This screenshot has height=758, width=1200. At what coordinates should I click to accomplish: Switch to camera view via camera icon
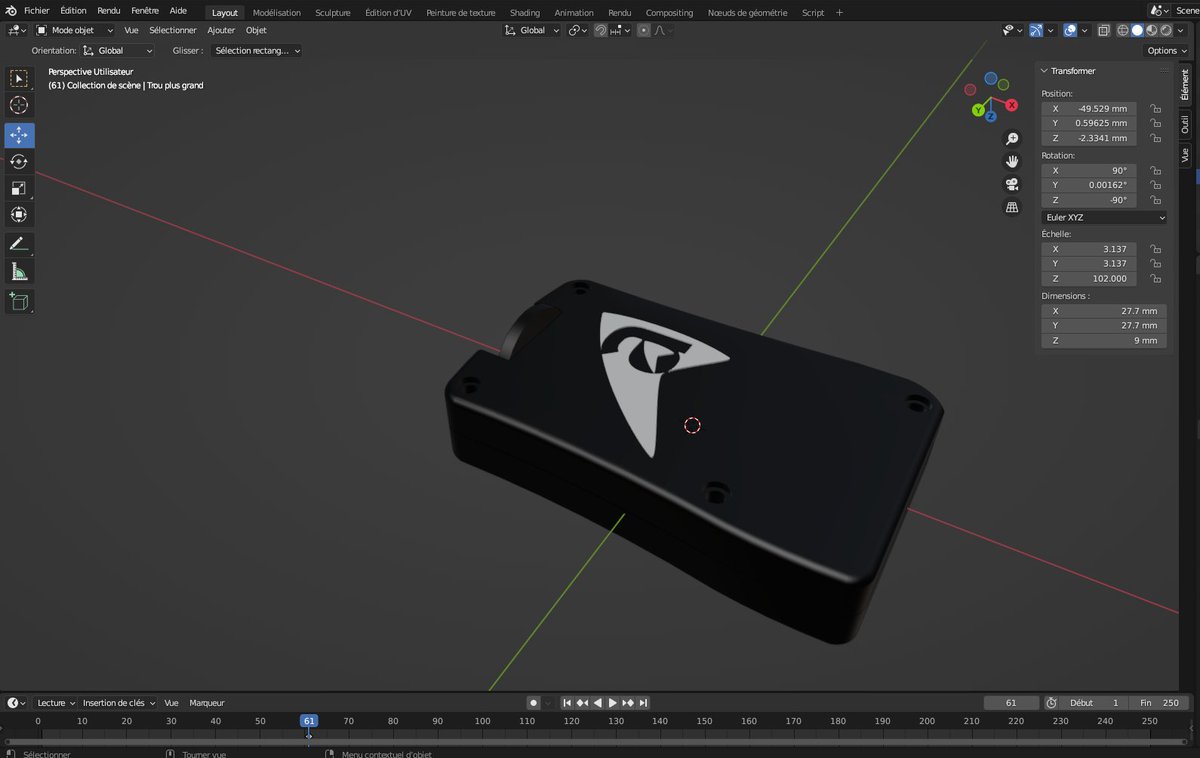coord(1011,183)
